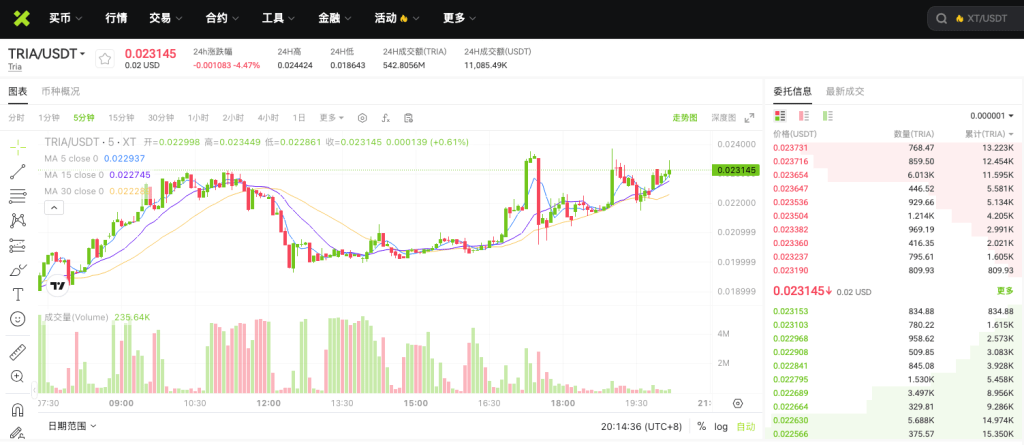This screenshot has width=1024, height=445.
Task: Select the pattern drawing tool
Action: (x=18, y=221)
